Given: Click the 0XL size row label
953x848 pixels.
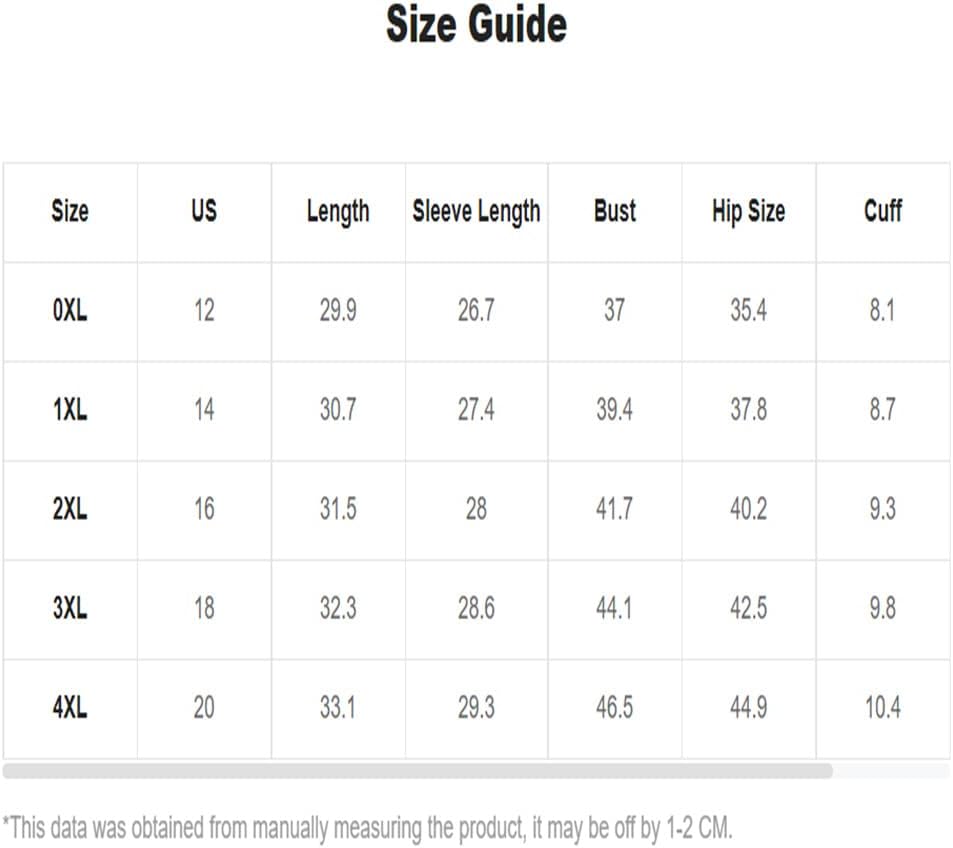Looking at the screenshot, I should pos(70,311).
